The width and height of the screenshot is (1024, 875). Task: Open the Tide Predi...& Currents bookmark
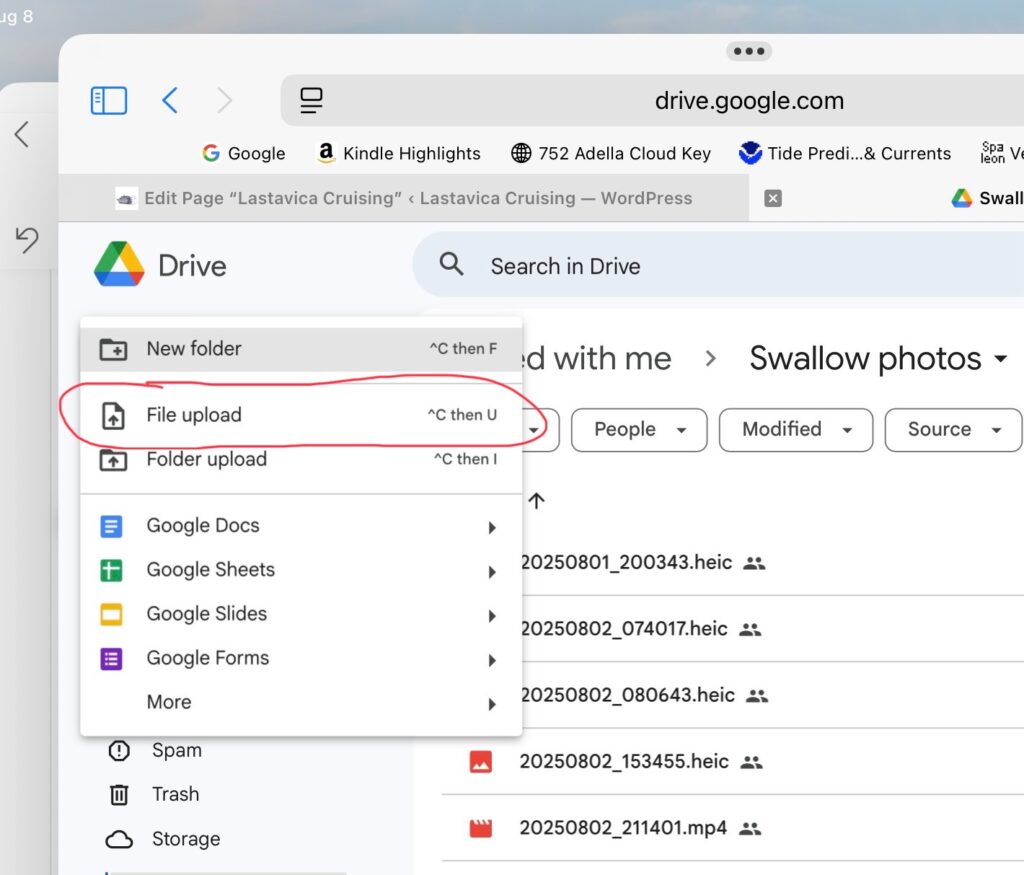844,153
